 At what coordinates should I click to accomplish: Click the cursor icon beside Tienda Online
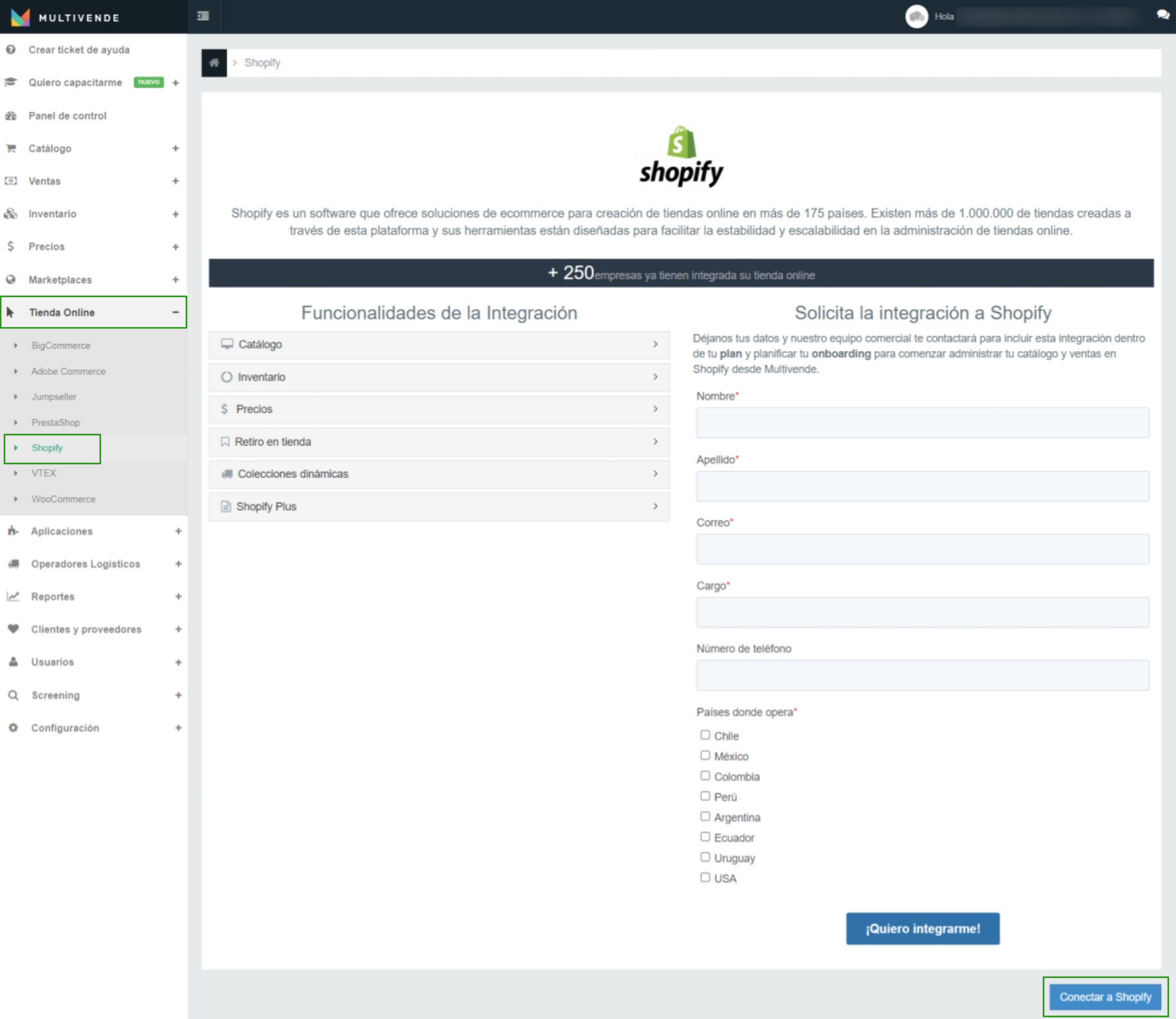pos(10,312)
